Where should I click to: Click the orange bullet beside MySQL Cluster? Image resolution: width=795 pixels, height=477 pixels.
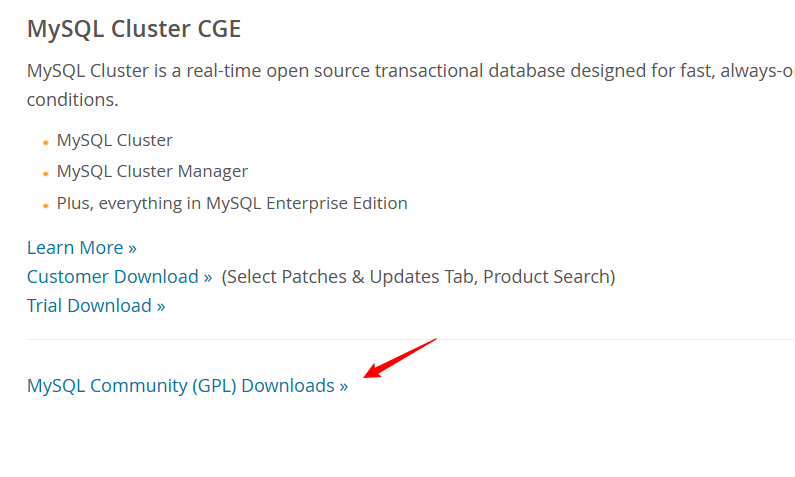coord(46,143)
